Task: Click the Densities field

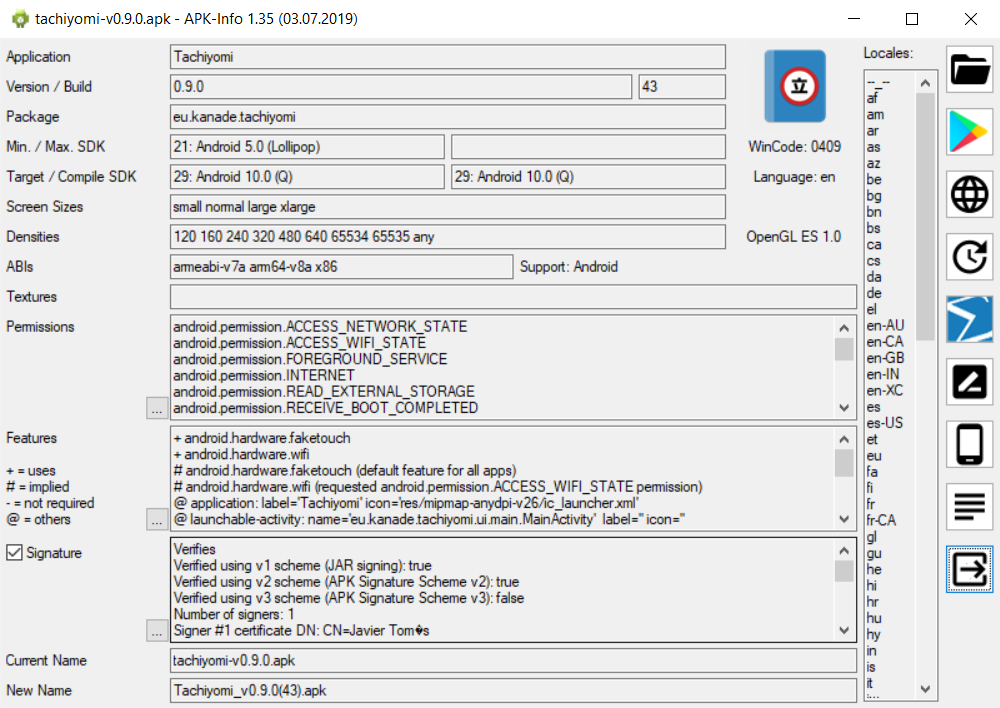Action: tap(448, 237)
